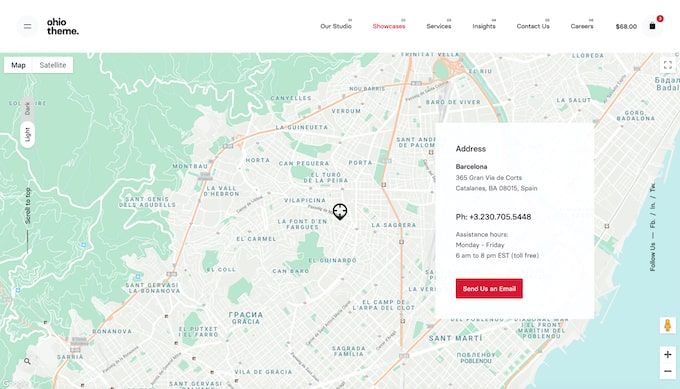Image resolution: width=680 pixels, height=389 pixels.
Task: Select the Map view type
Action: pyautogui.click(x=18, y=65)
